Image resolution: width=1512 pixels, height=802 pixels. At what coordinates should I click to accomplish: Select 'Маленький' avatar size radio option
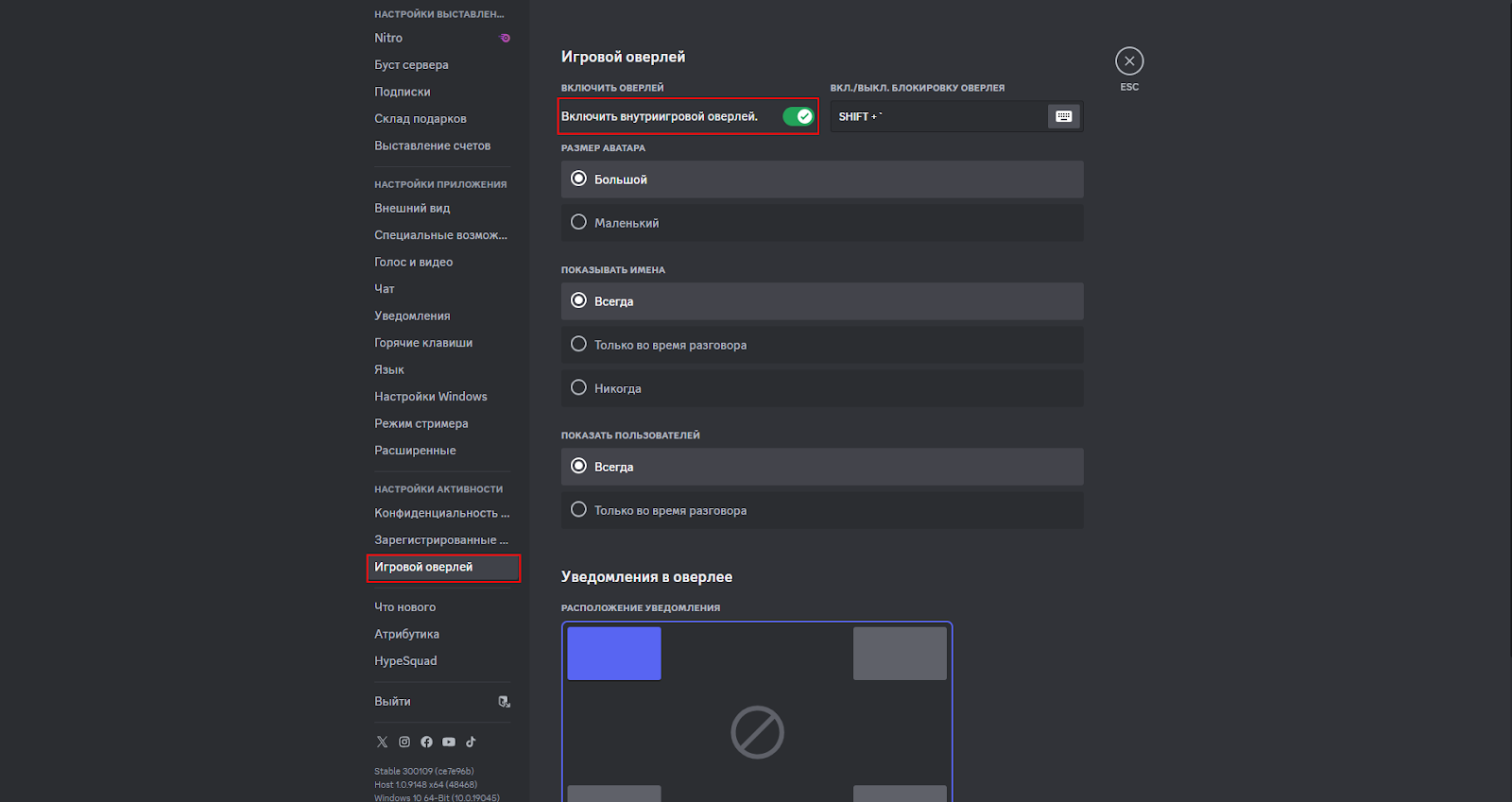pyautogui.click(x=578, y=223)
